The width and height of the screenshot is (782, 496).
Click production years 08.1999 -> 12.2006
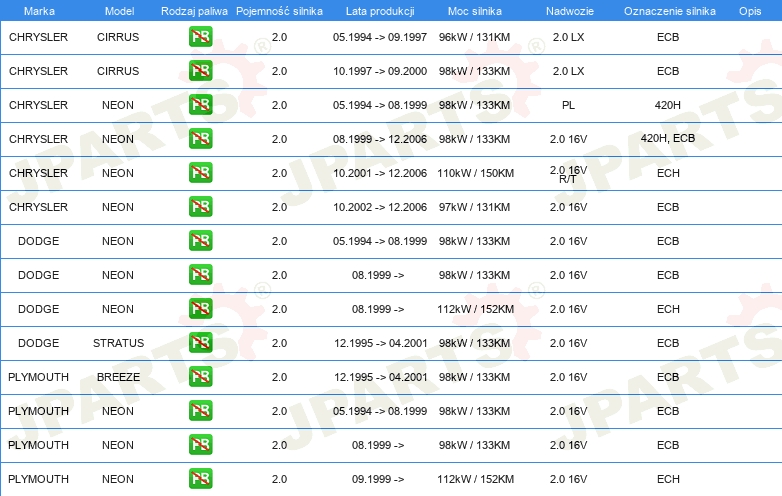tap(380, 139)
